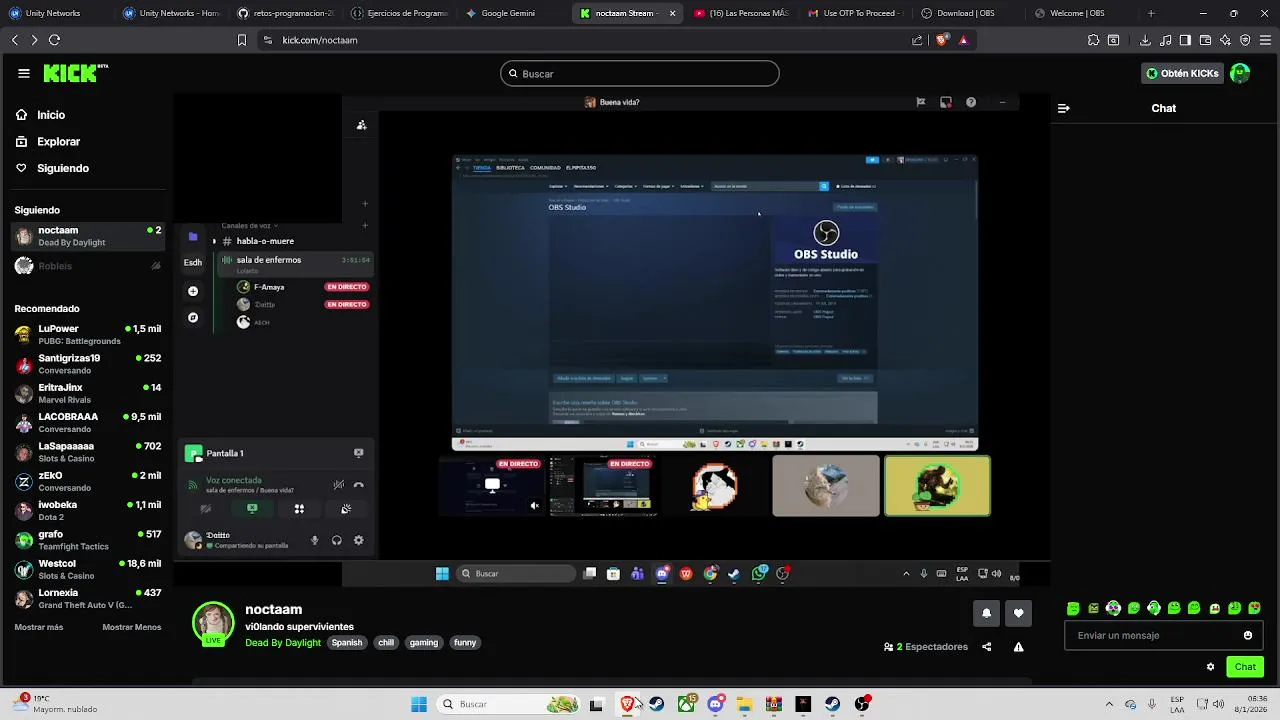
Task: Open LaSapaaaaa recommended channel
Action: point(87,452)
